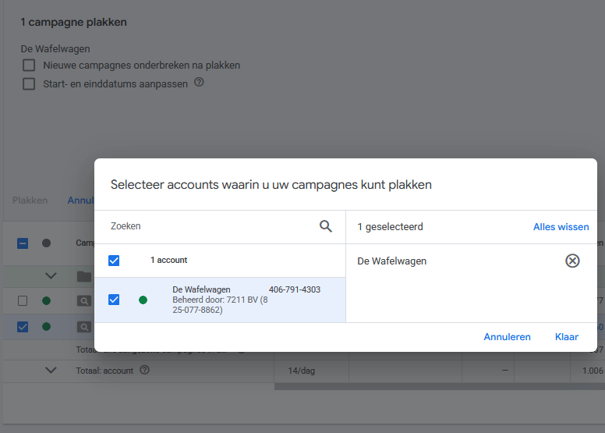Image resolution: width=605 pixels, height=433 pixels.
Task: Check the unchecked campaign row checkbox
Action: pyautogui.click(x=23, y=301)
